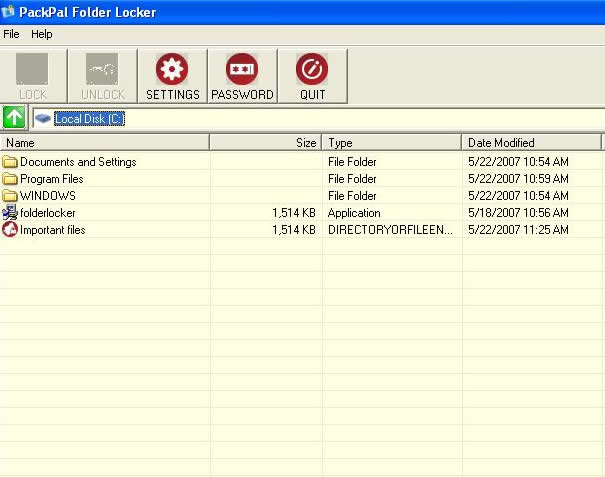Click the 1,514 KB size of Important files
The width and height of the screenshot is (605, 477).
pos(294,230)
